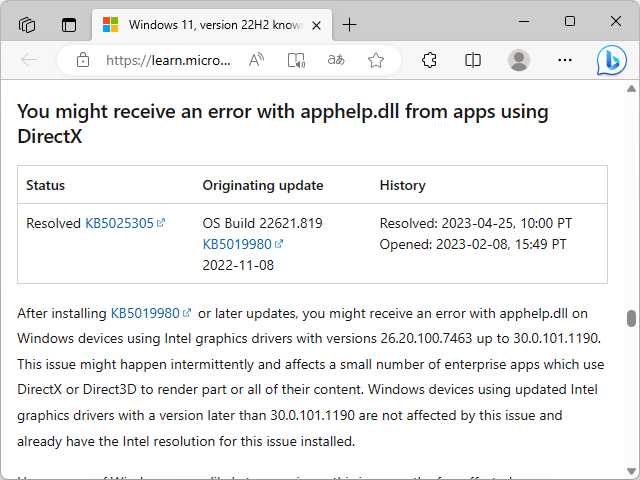
Task: Go back to previous page
Action: 29,60
